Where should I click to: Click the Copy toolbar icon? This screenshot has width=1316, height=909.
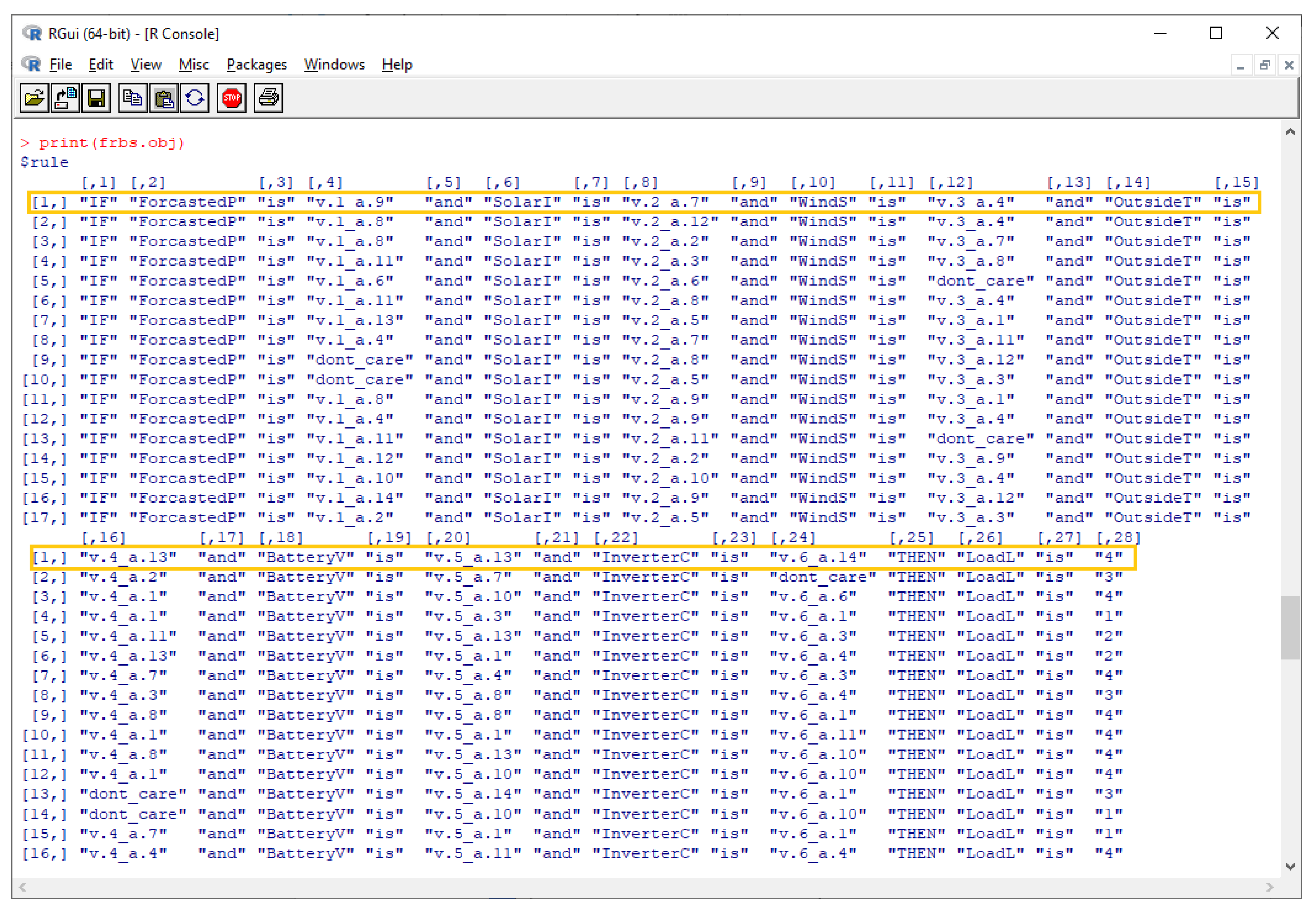point(133,98)
